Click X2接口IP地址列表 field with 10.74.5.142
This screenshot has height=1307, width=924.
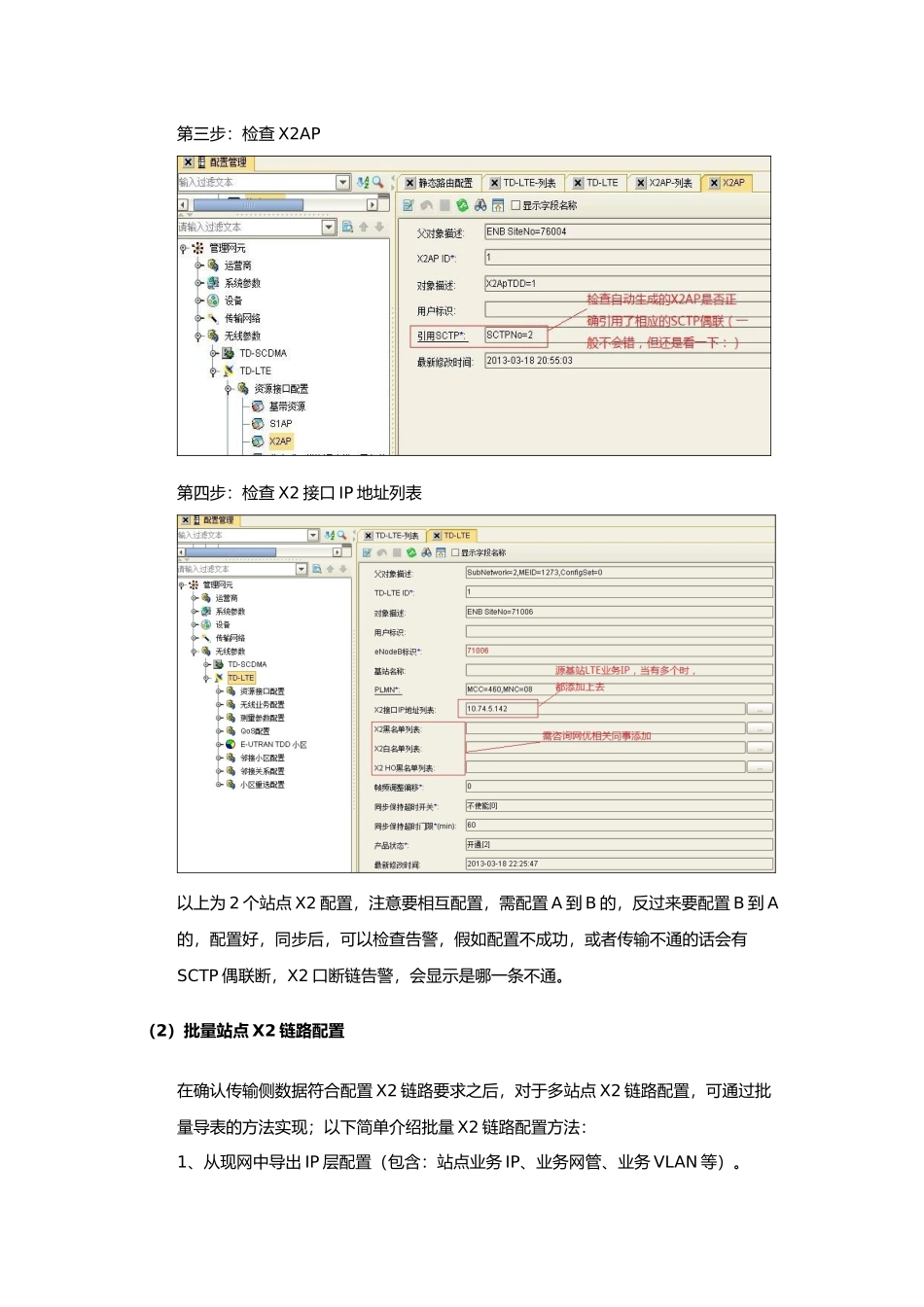tap(605, 710)
